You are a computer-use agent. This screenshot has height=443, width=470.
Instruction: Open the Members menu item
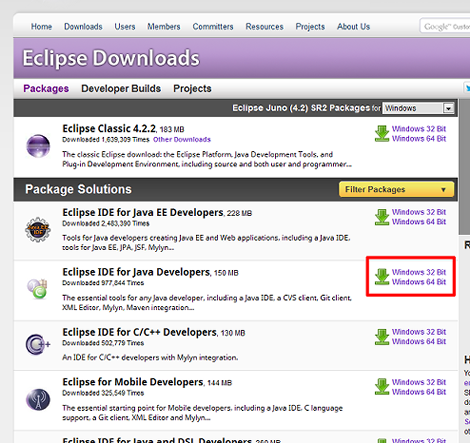pyautogui.click(x=164, y=27)
